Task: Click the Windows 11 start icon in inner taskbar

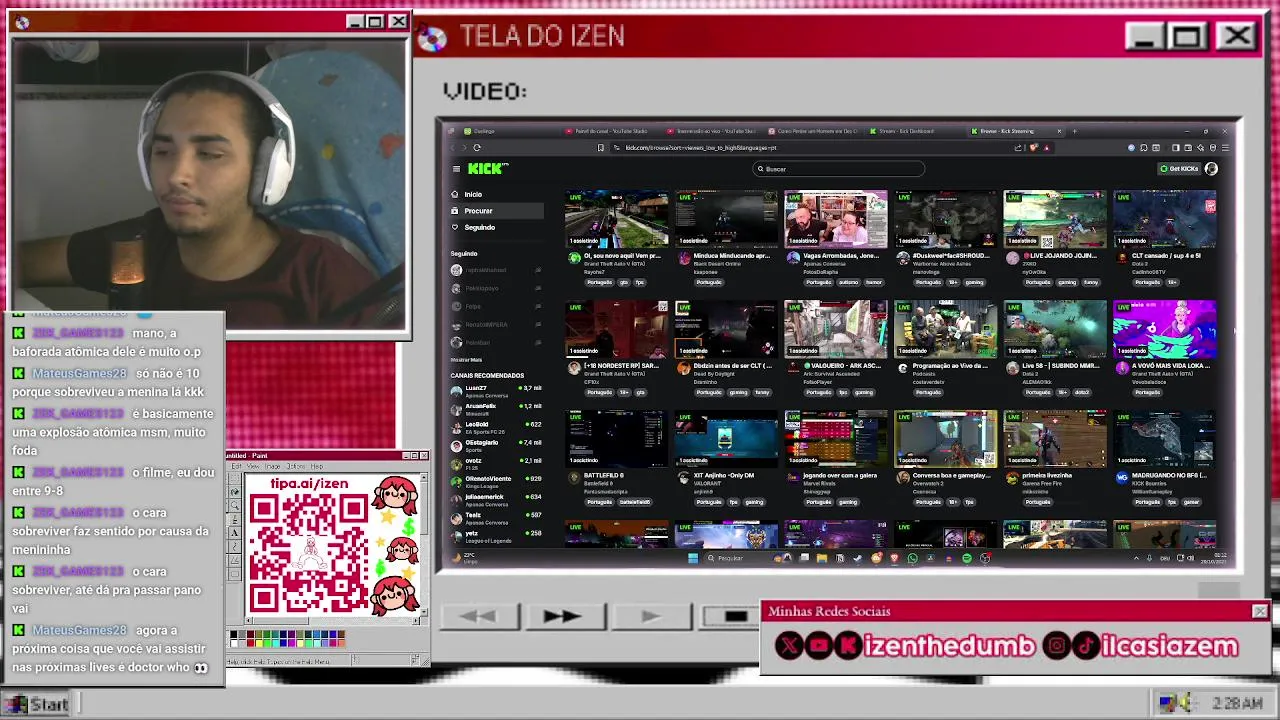Action: pos(692,558)
